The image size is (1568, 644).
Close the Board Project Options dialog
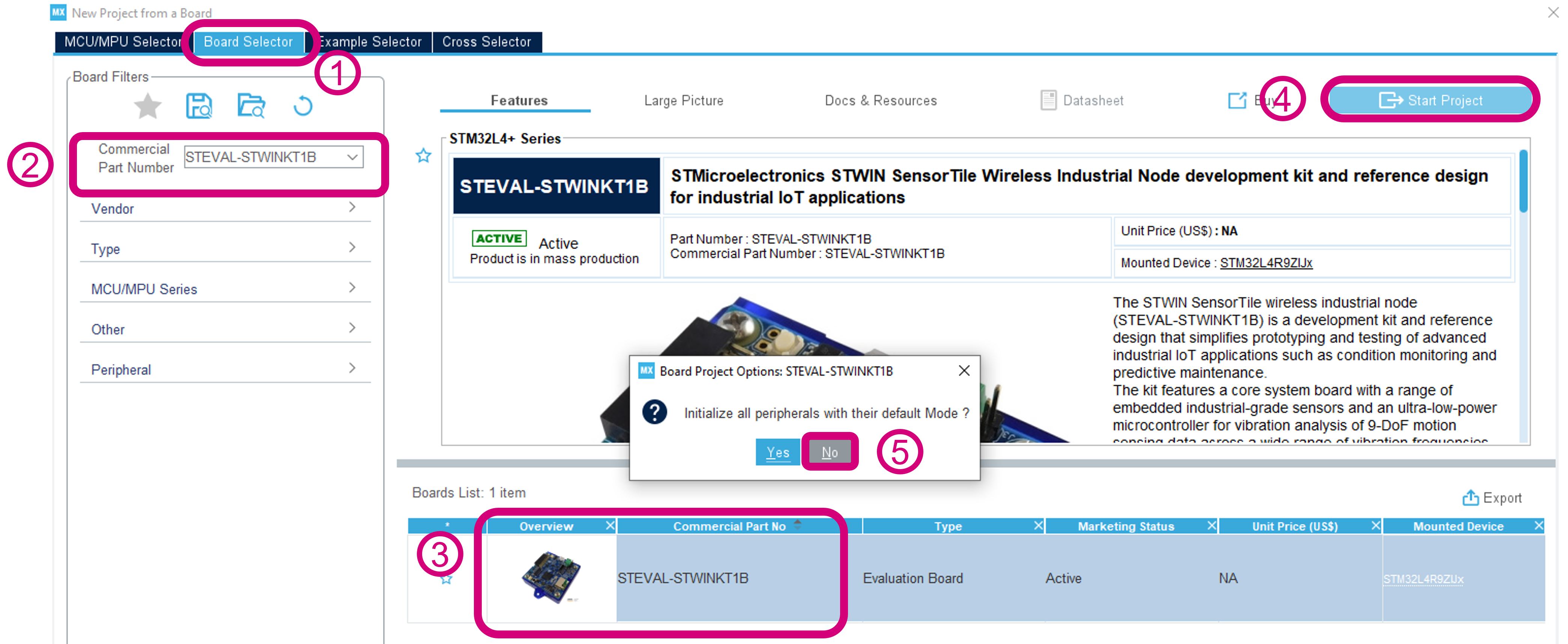click(x=964, y=371)
